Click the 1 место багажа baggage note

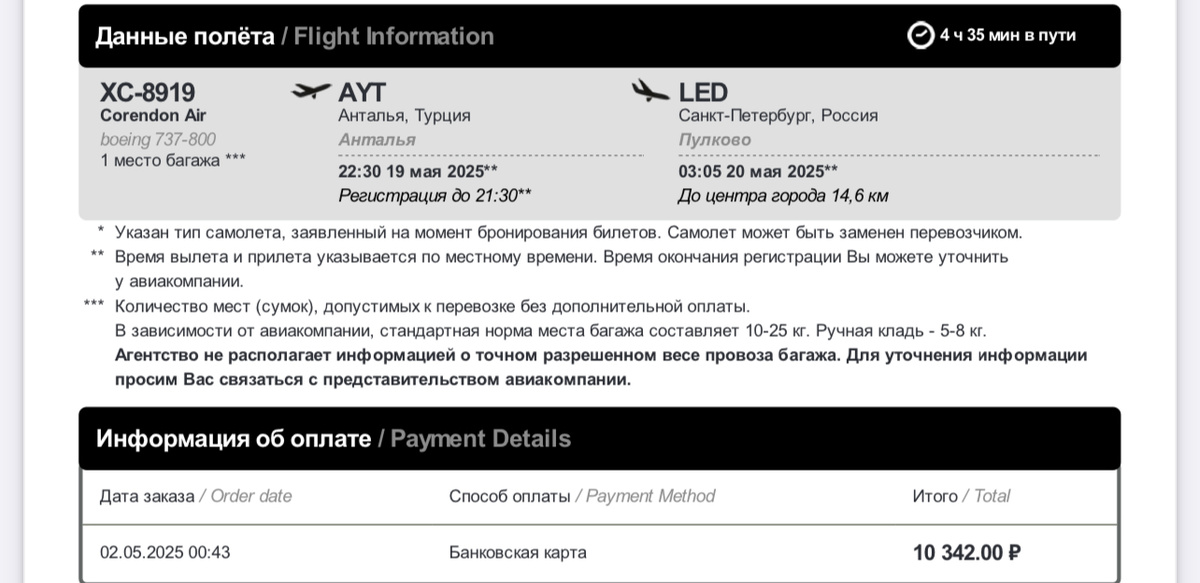[173, 160]
